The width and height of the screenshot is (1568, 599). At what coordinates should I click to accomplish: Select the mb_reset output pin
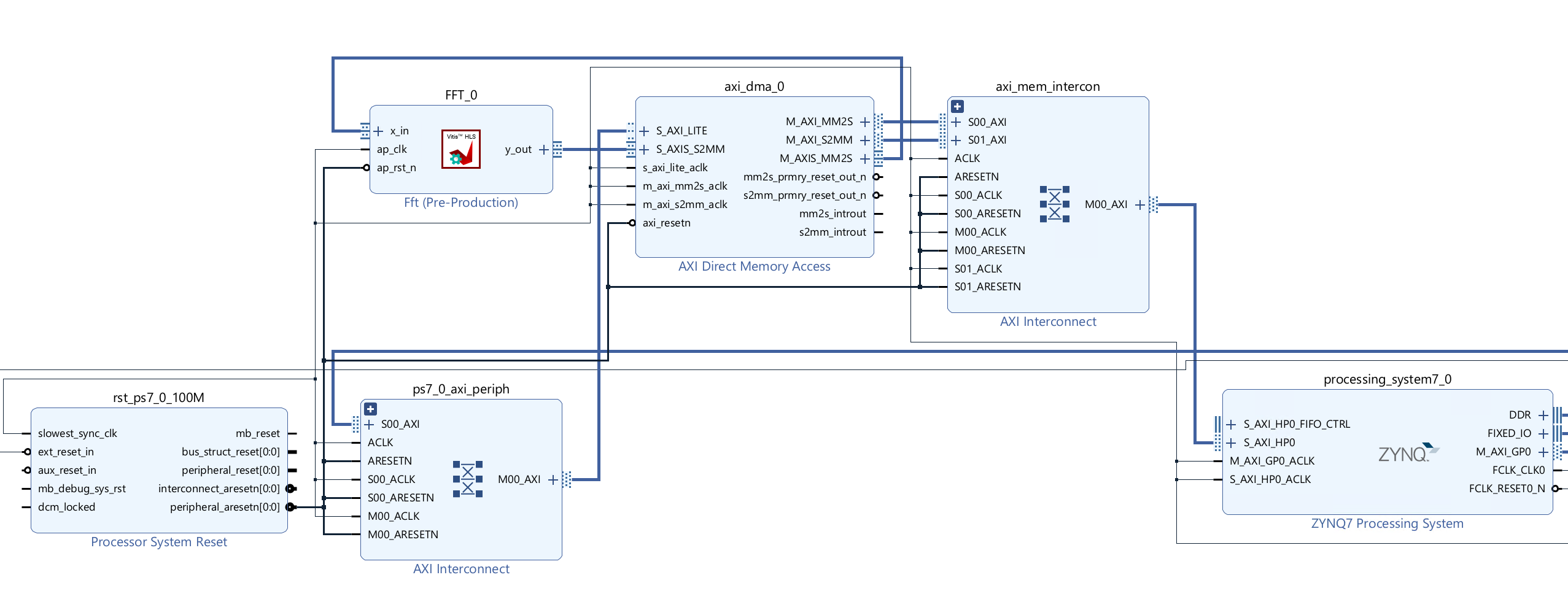tap(257, 433)
